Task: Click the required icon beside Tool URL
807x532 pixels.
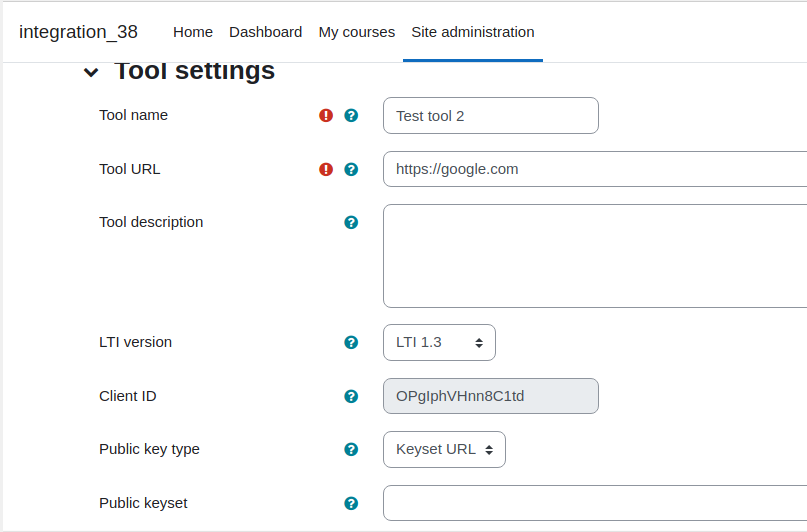Action: 326,169
